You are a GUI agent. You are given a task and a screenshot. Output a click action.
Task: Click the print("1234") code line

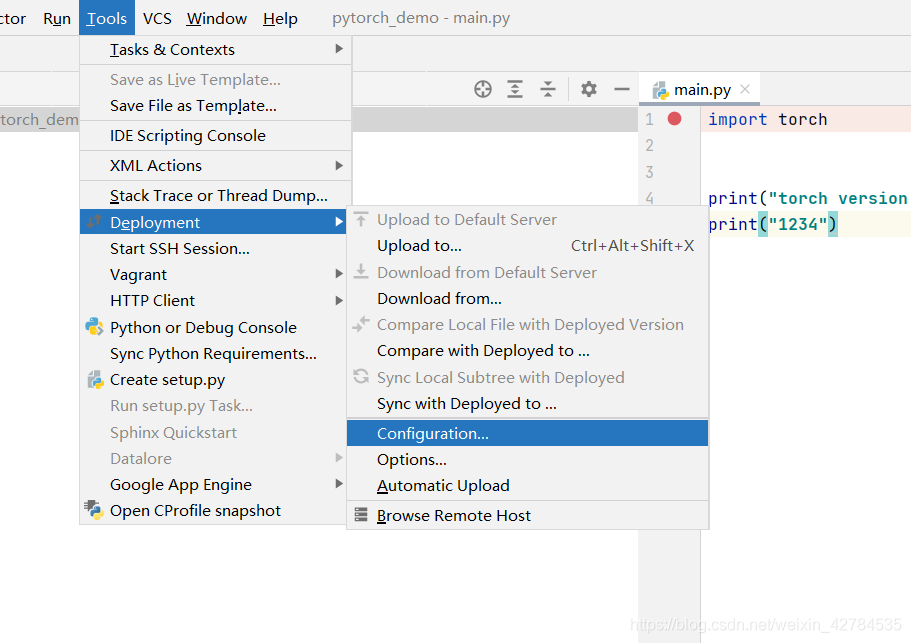[773, 224]
